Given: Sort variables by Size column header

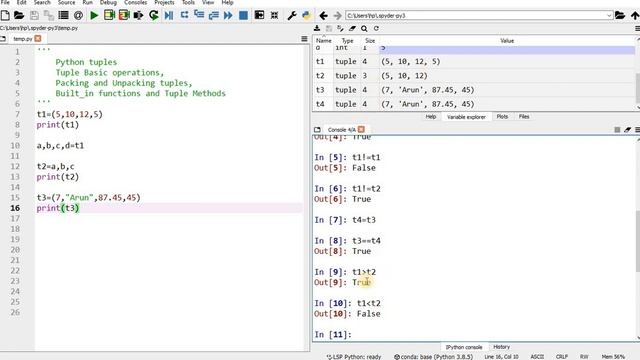Looking at the screenshot, I should tap(370, 41).
